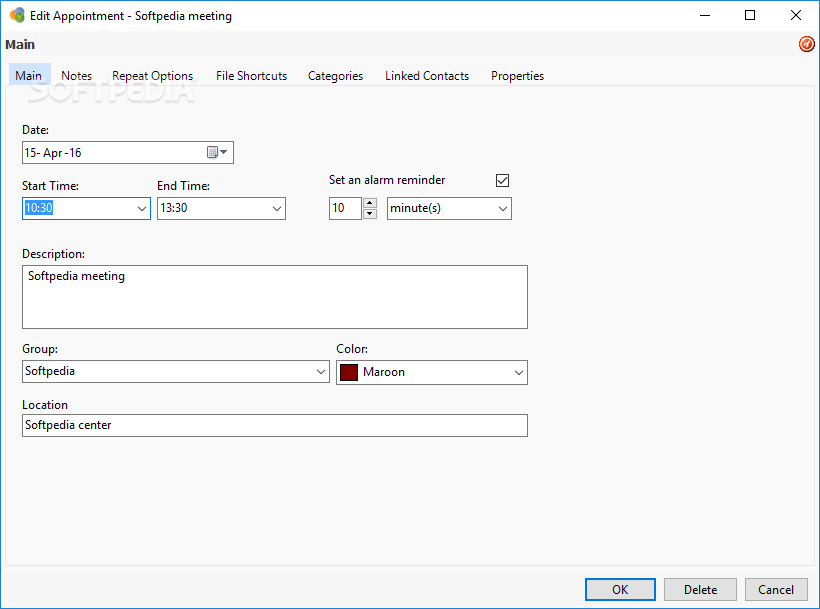Click the application icon in title bar

(x=17, y=15)
